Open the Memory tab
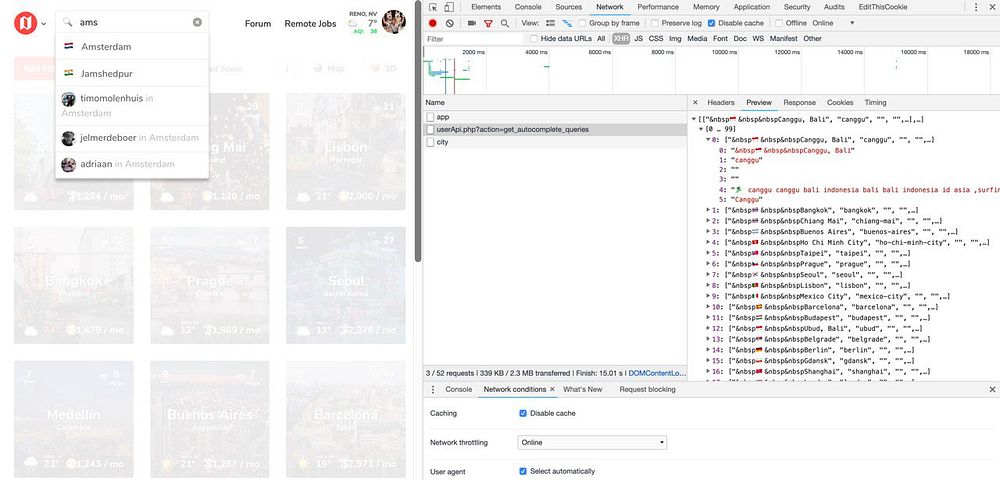The width and height of the screenshot is (1000, 480). [x=706, y=7]
